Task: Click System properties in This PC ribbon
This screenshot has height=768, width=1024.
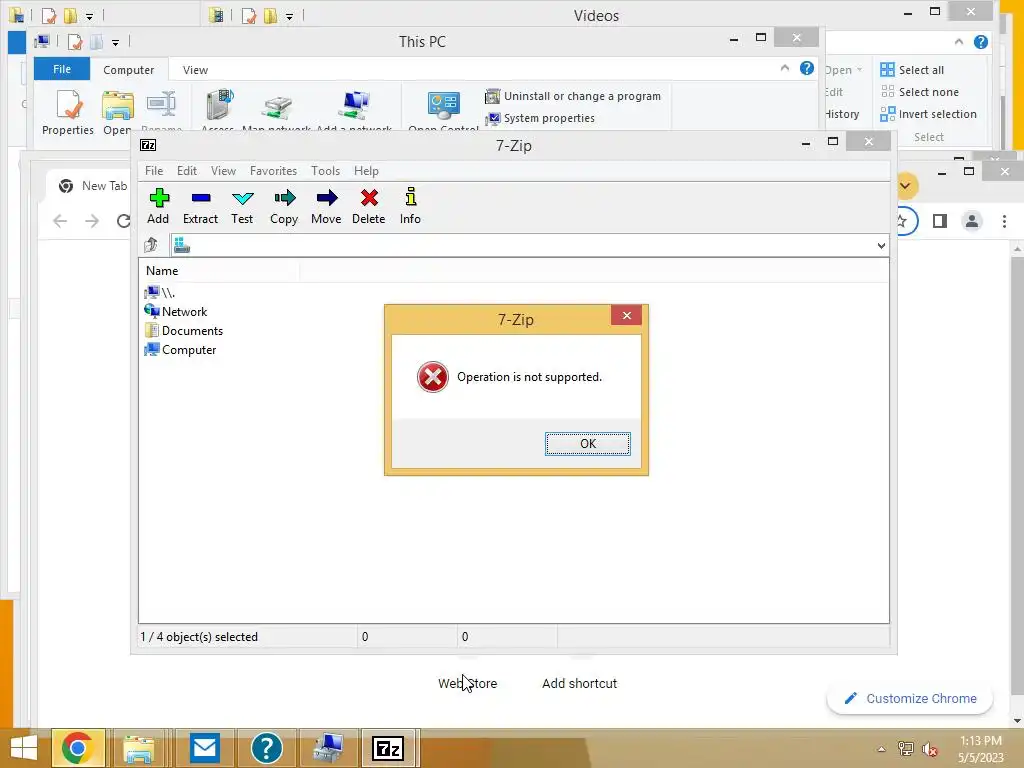Action: coord(539,118)
